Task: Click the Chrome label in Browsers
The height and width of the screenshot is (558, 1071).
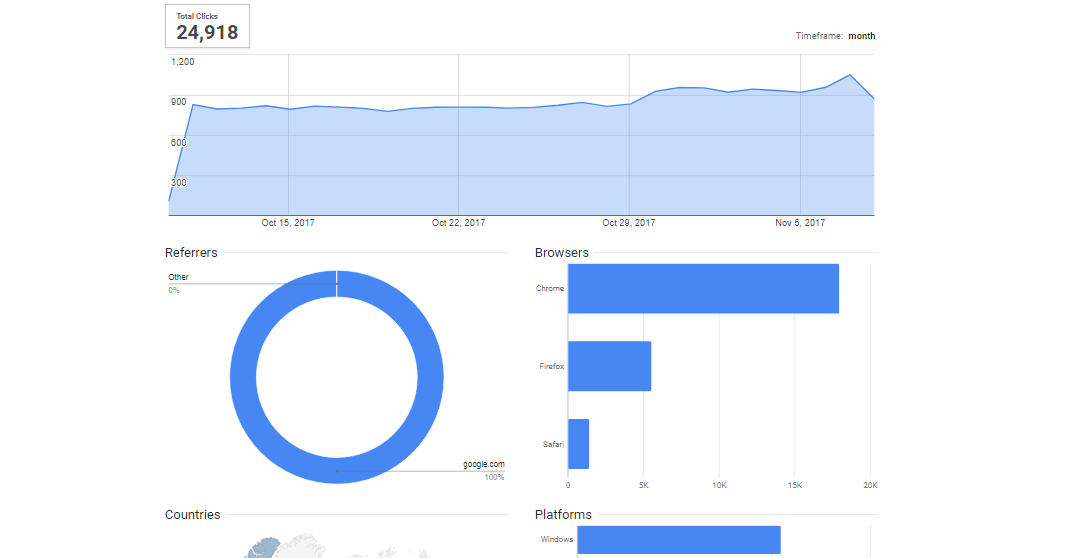Action: [x=550, y=289]
